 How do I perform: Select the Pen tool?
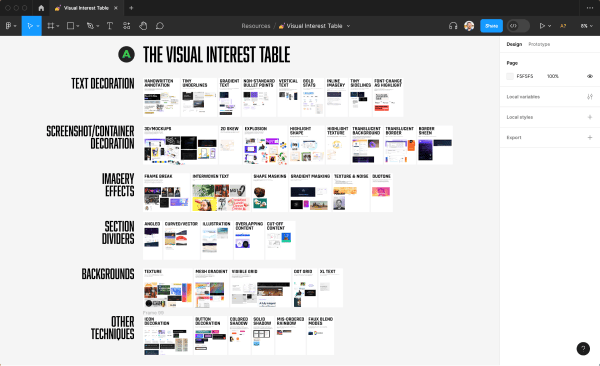click(x=90, y=26)
